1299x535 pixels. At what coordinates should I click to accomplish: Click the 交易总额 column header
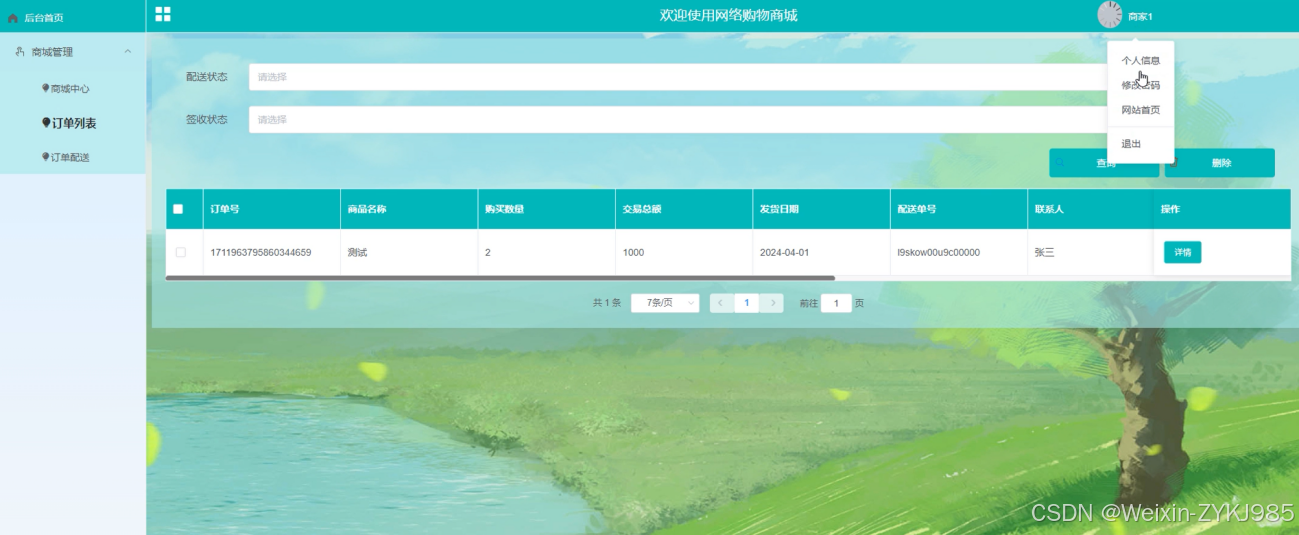click(x=642, y=209)
